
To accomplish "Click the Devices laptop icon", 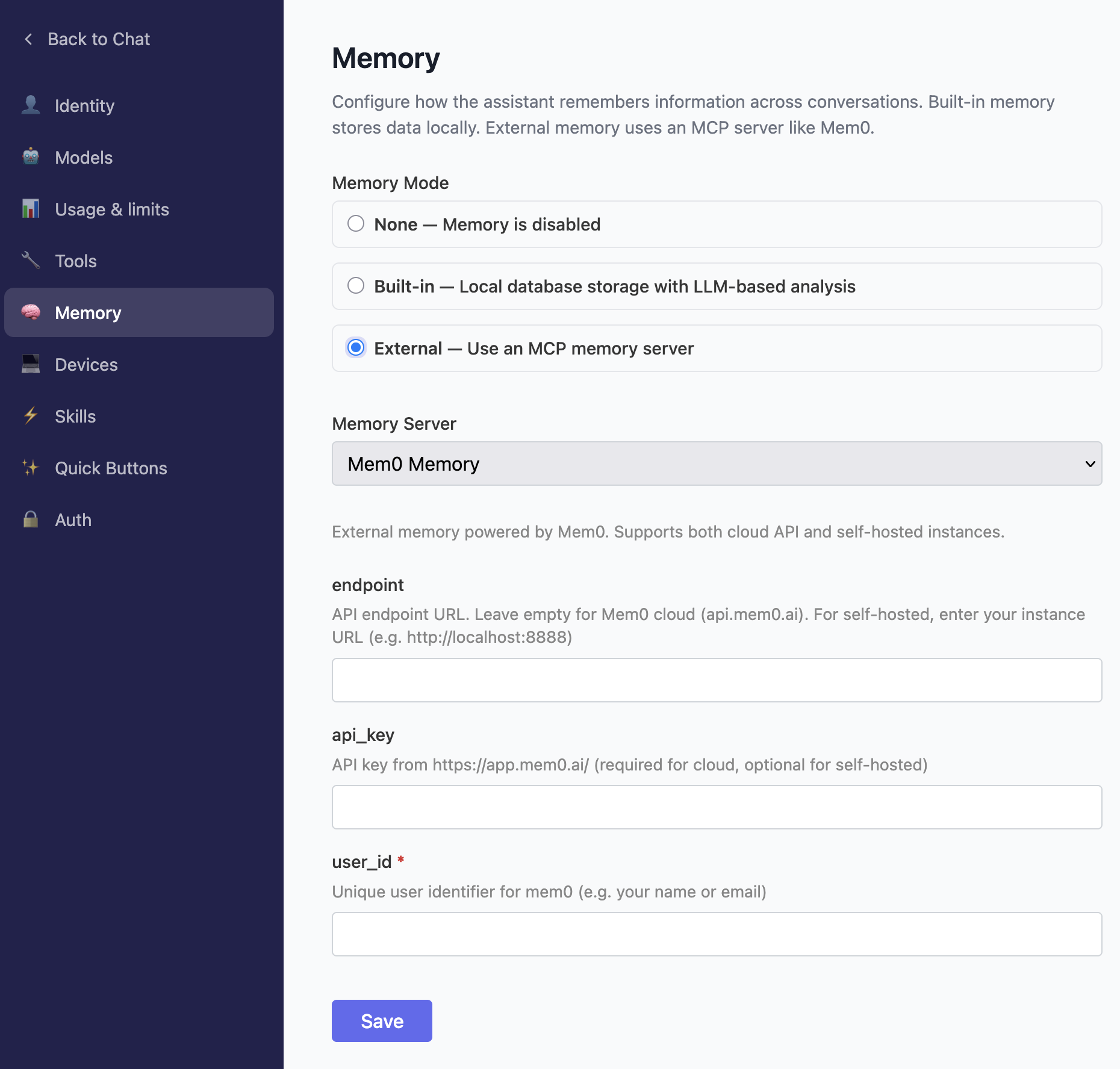I will click(x=31, y=364).
